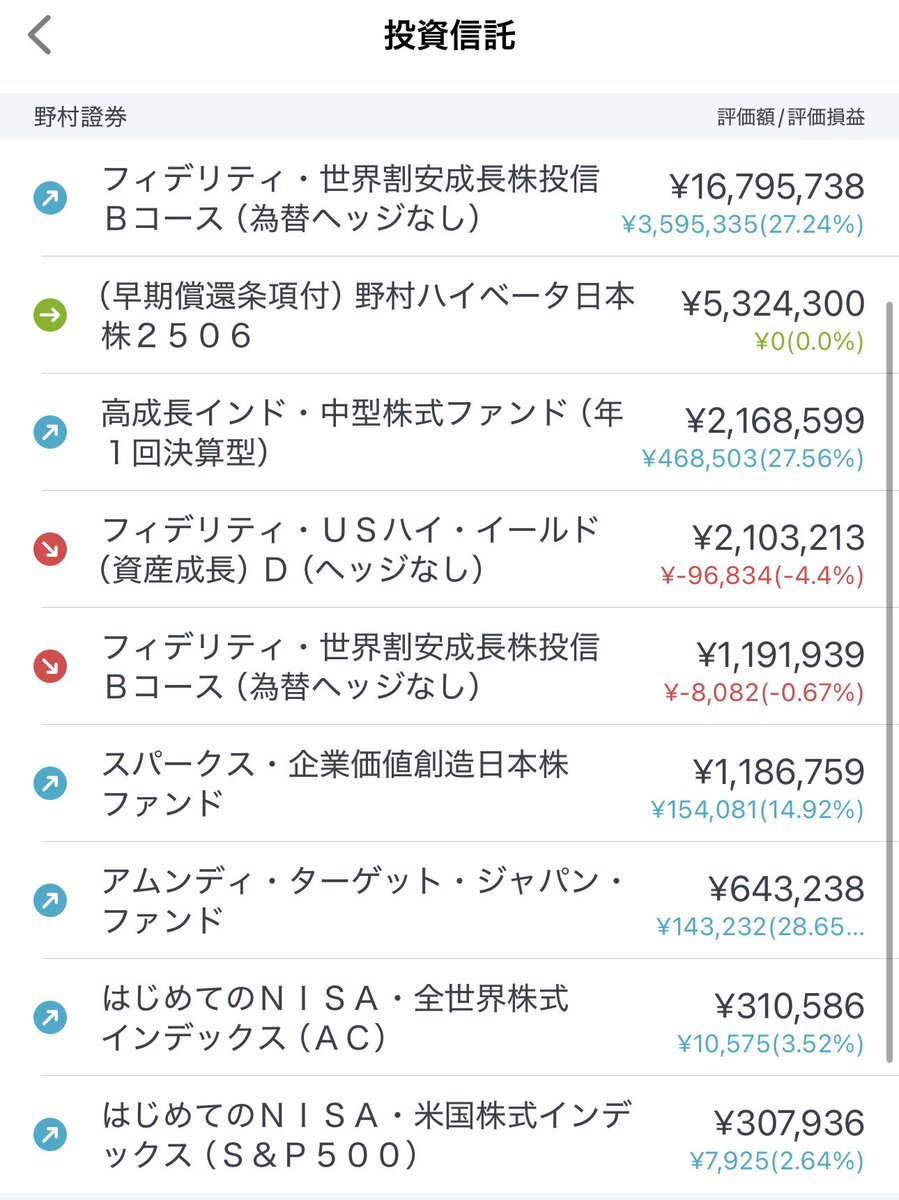This screenshot has height=1200, width=899.
Task: Click the ¥310,586 valuation amount
Action: point(789,1005)
